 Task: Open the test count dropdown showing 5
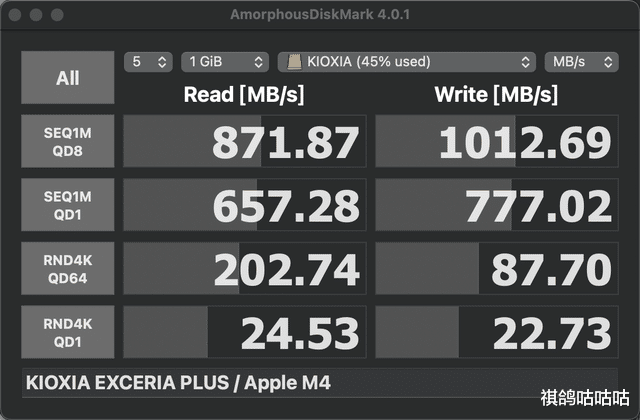[148, 62]
